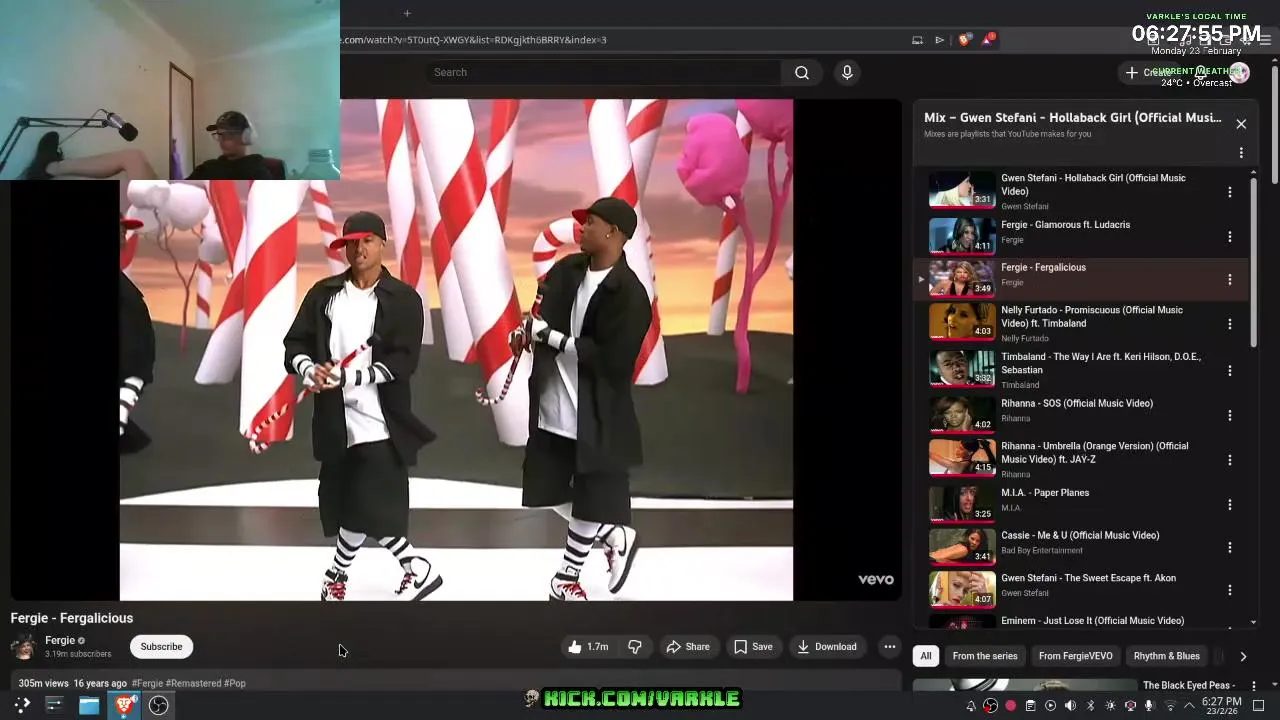Open more actions ellipsis beside Download
1280x720 pixels.
tap(889, 647)
